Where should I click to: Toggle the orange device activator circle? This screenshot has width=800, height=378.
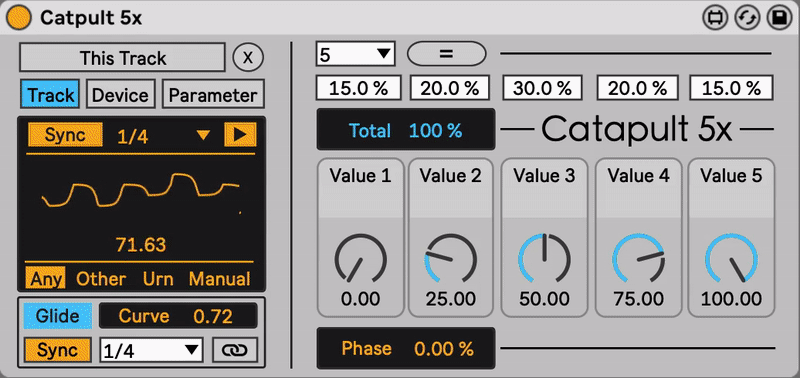[x=19, y=18]
